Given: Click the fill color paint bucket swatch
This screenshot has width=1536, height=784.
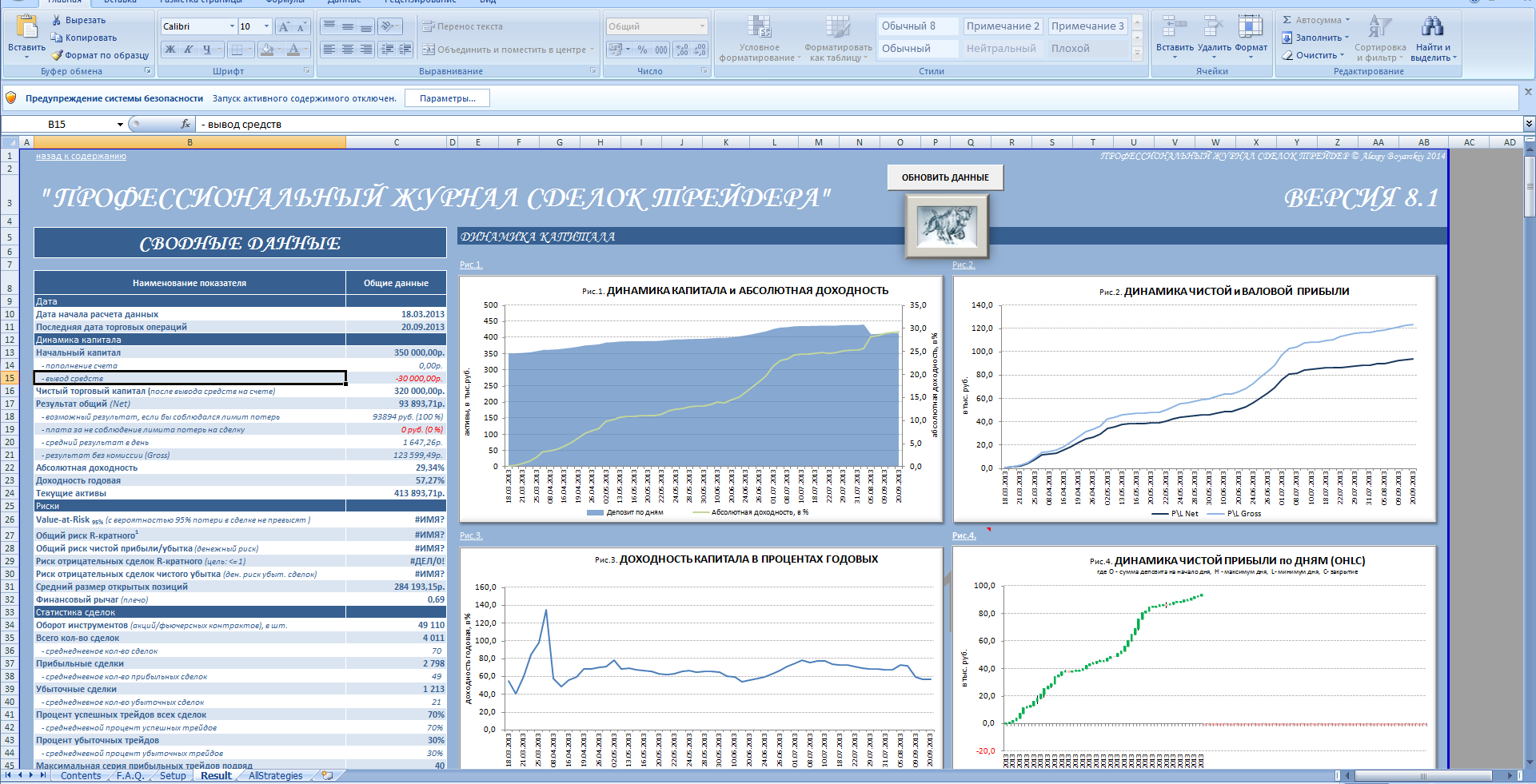Looking at the screenshot, I should coord(267,50).
